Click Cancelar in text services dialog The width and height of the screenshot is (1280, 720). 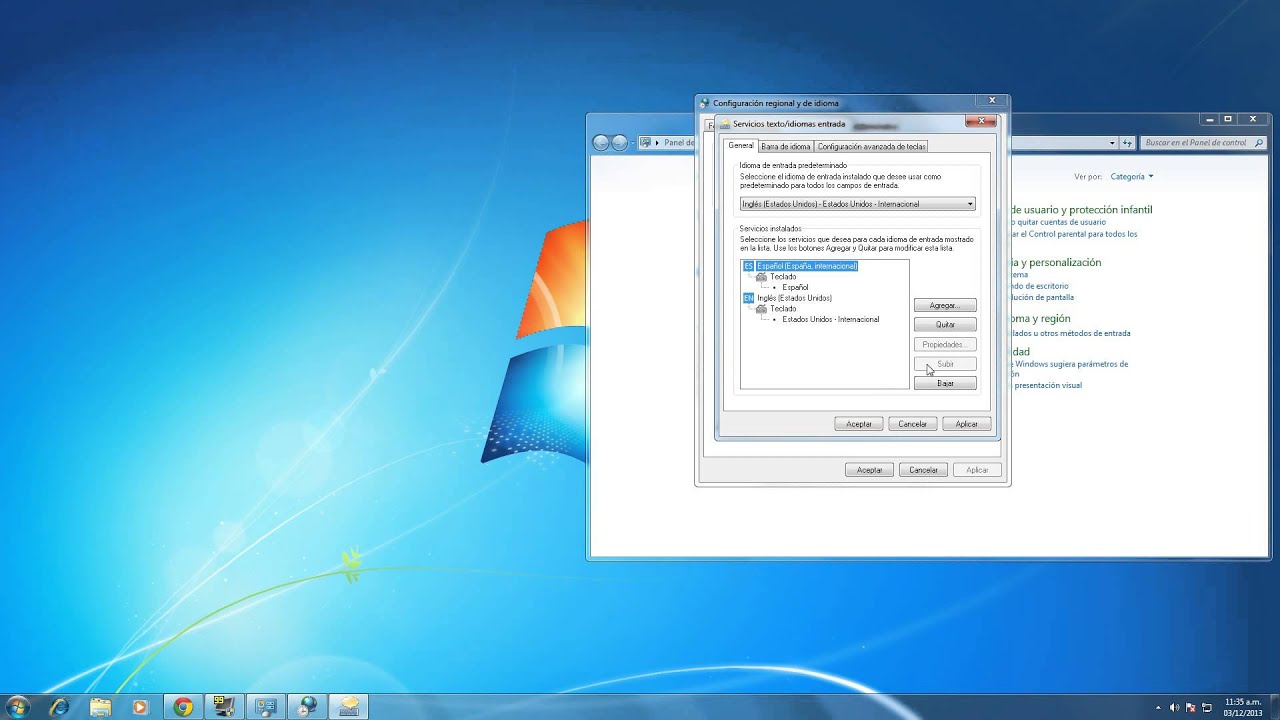pyautogui.click(x=912, y=424)
